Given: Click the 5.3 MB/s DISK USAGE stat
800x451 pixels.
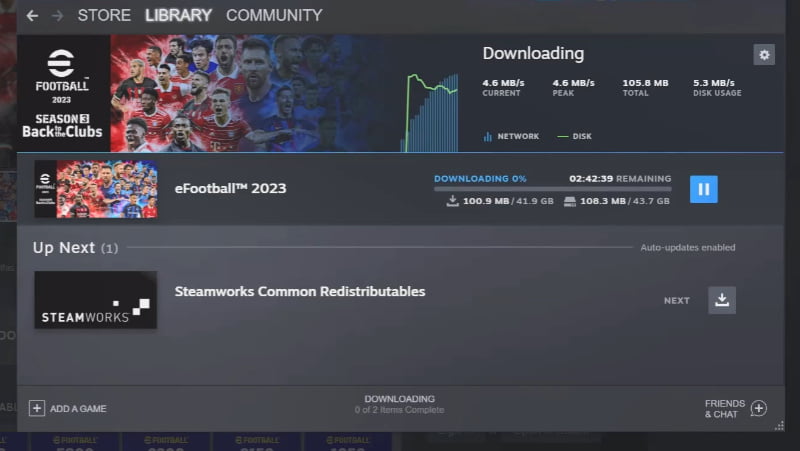Looking at the screenshot, I should tap(717, 87).
